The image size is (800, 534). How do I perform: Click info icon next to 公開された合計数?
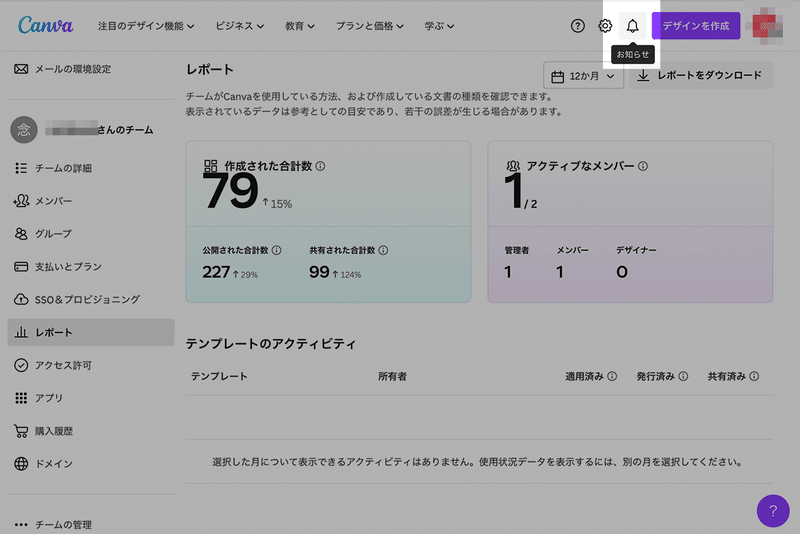tap(277, 250)
